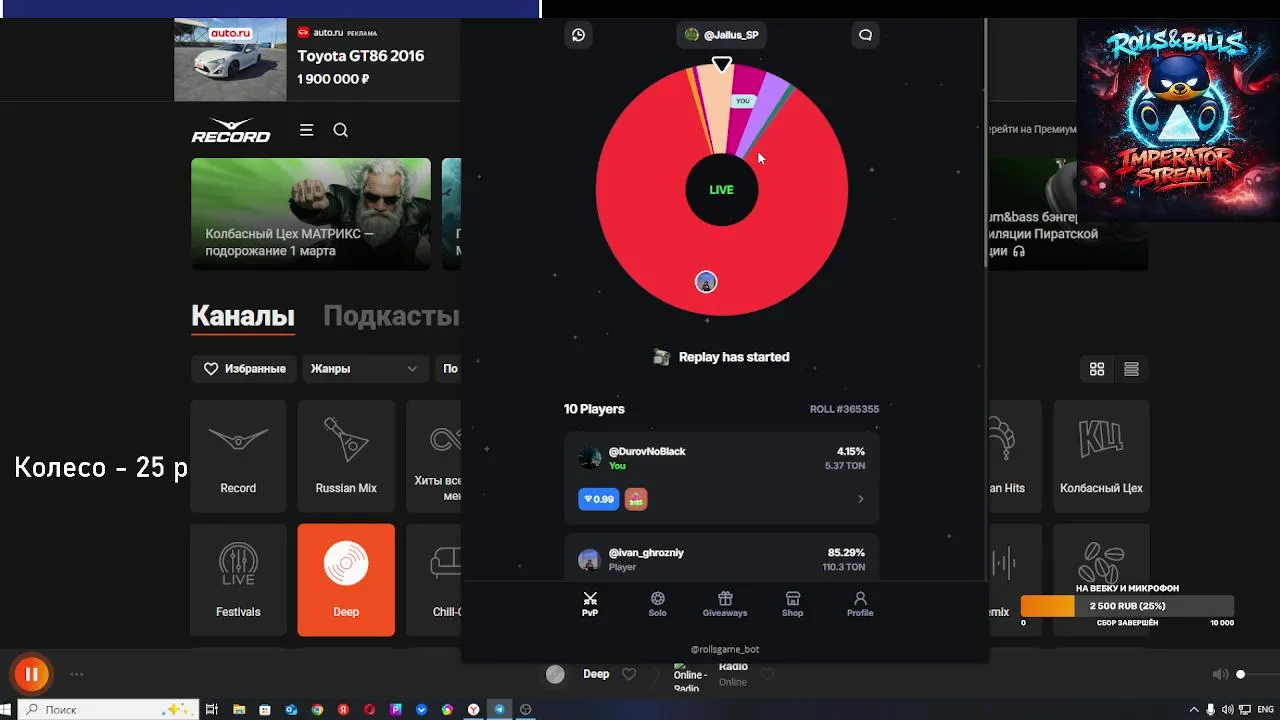Play the Festivals channel
This screenshot has width=1280, height=720.
(x=238, y=580)
